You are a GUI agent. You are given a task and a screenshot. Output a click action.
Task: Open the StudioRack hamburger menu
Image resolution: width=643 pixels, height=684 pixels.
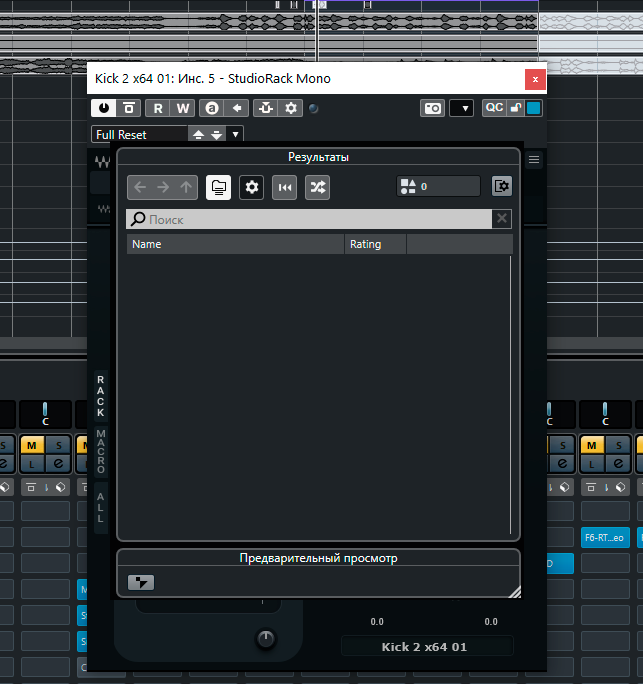[x=534, y=160]
